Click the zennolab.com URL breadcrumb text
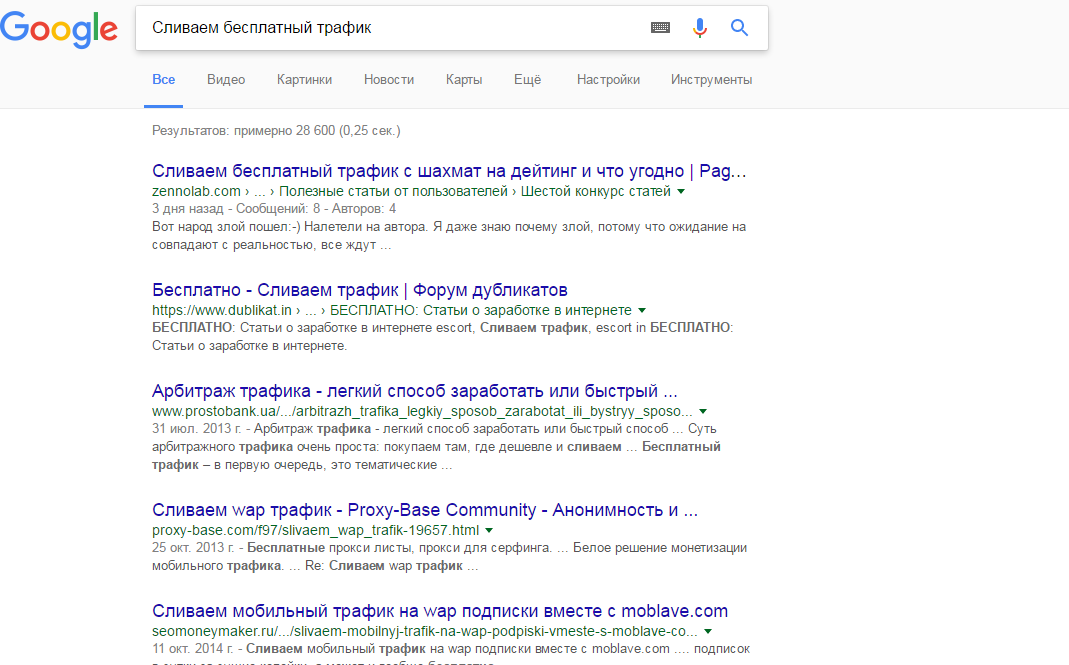 point(411,192)
